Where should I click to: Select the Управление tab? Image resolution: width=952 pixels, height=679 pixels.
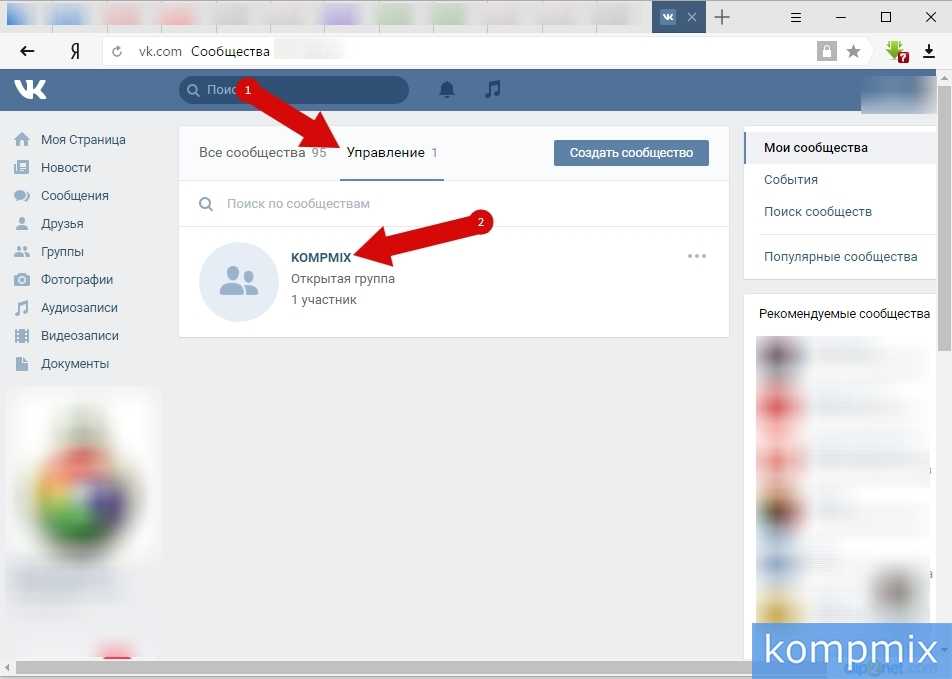(392, 152)
